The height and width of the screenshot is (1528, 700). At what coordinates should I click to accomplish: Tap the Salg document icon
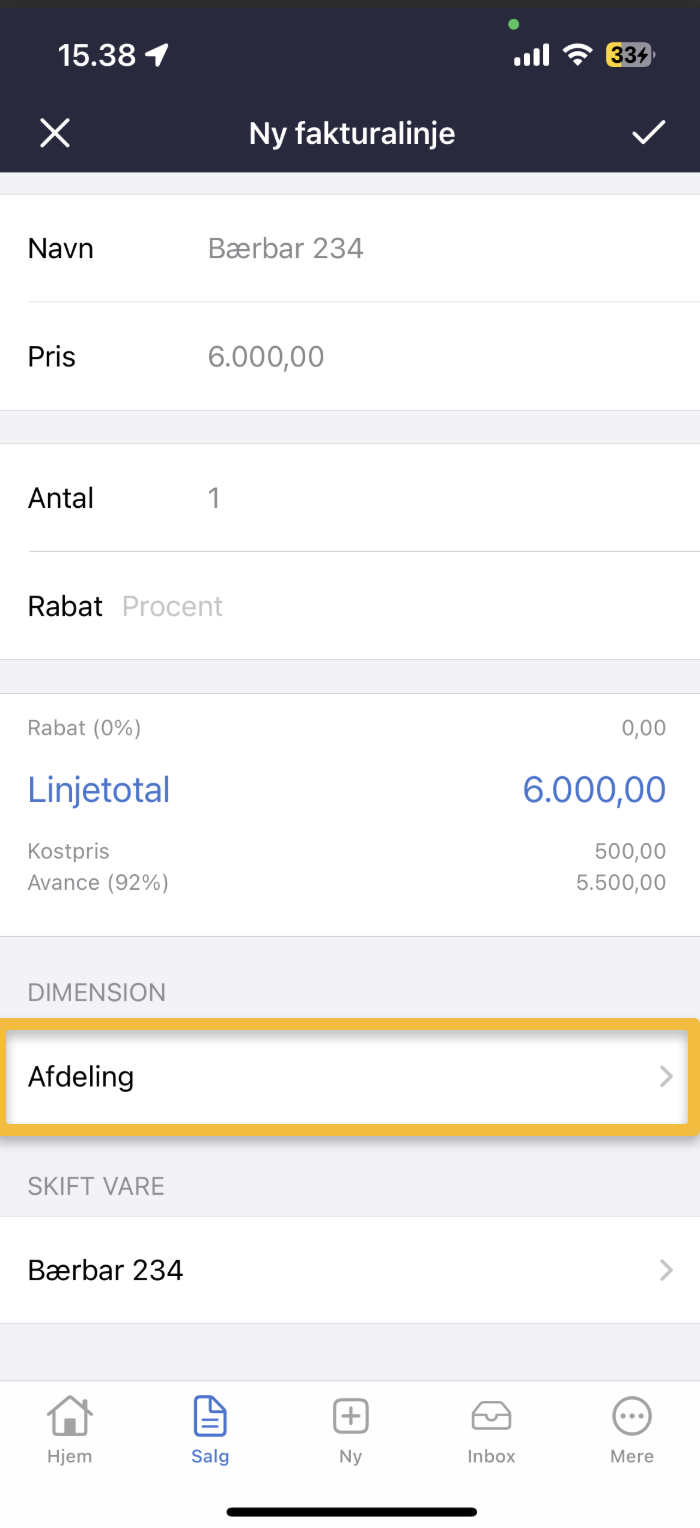click(x=210, y=1417)
